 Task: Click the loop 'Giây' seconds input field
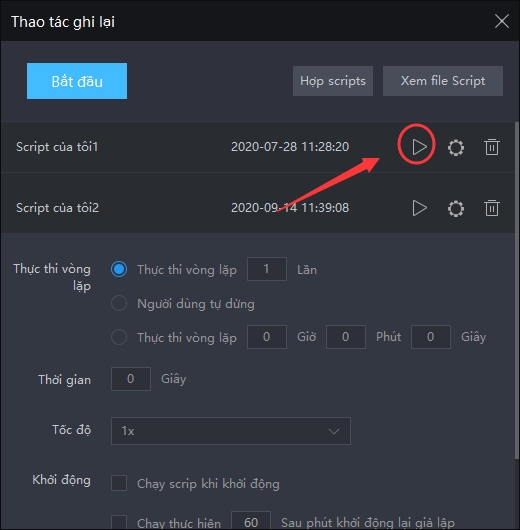[431, 337]
